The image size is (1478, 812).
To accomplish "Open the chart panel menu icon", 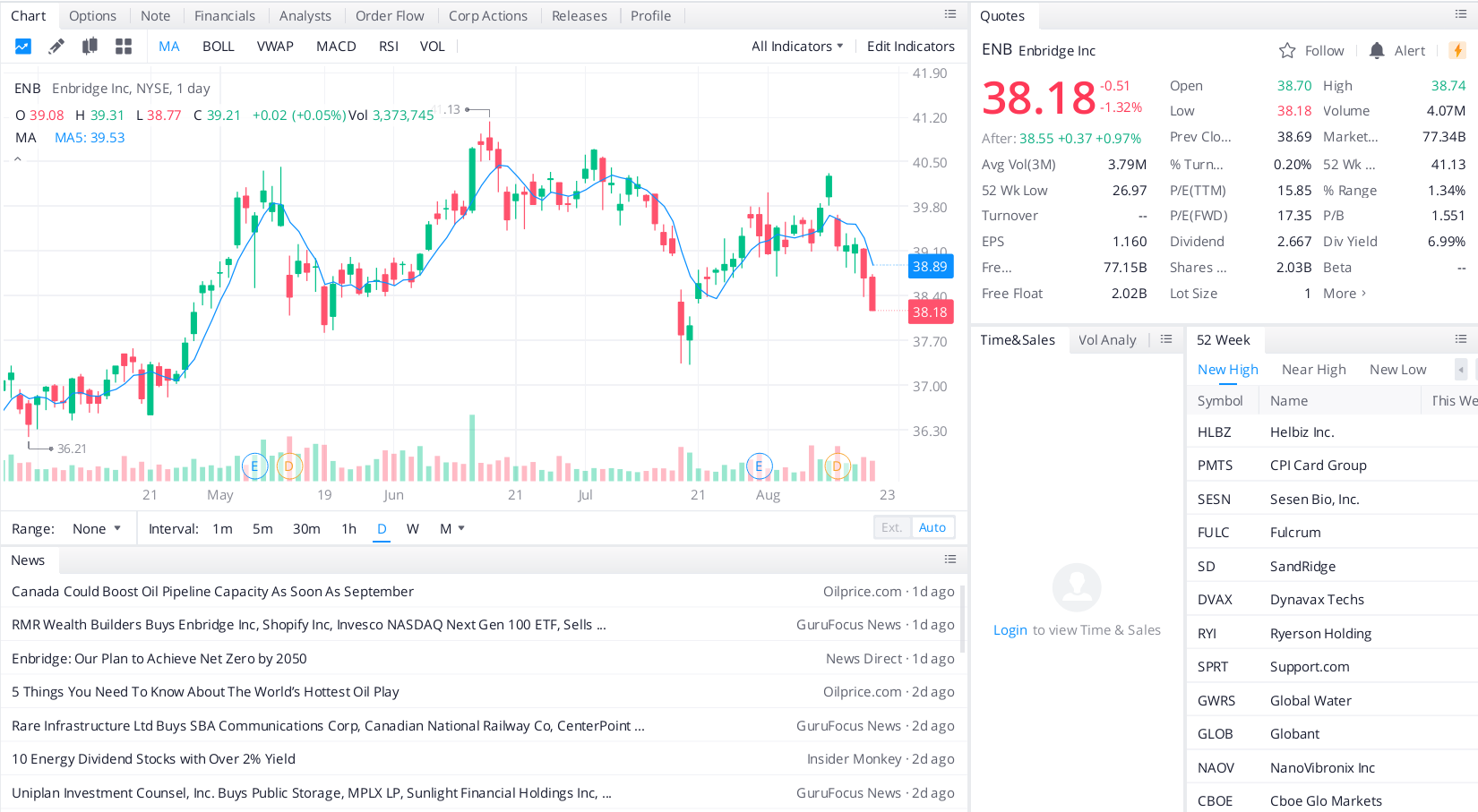I will point(950,14).
